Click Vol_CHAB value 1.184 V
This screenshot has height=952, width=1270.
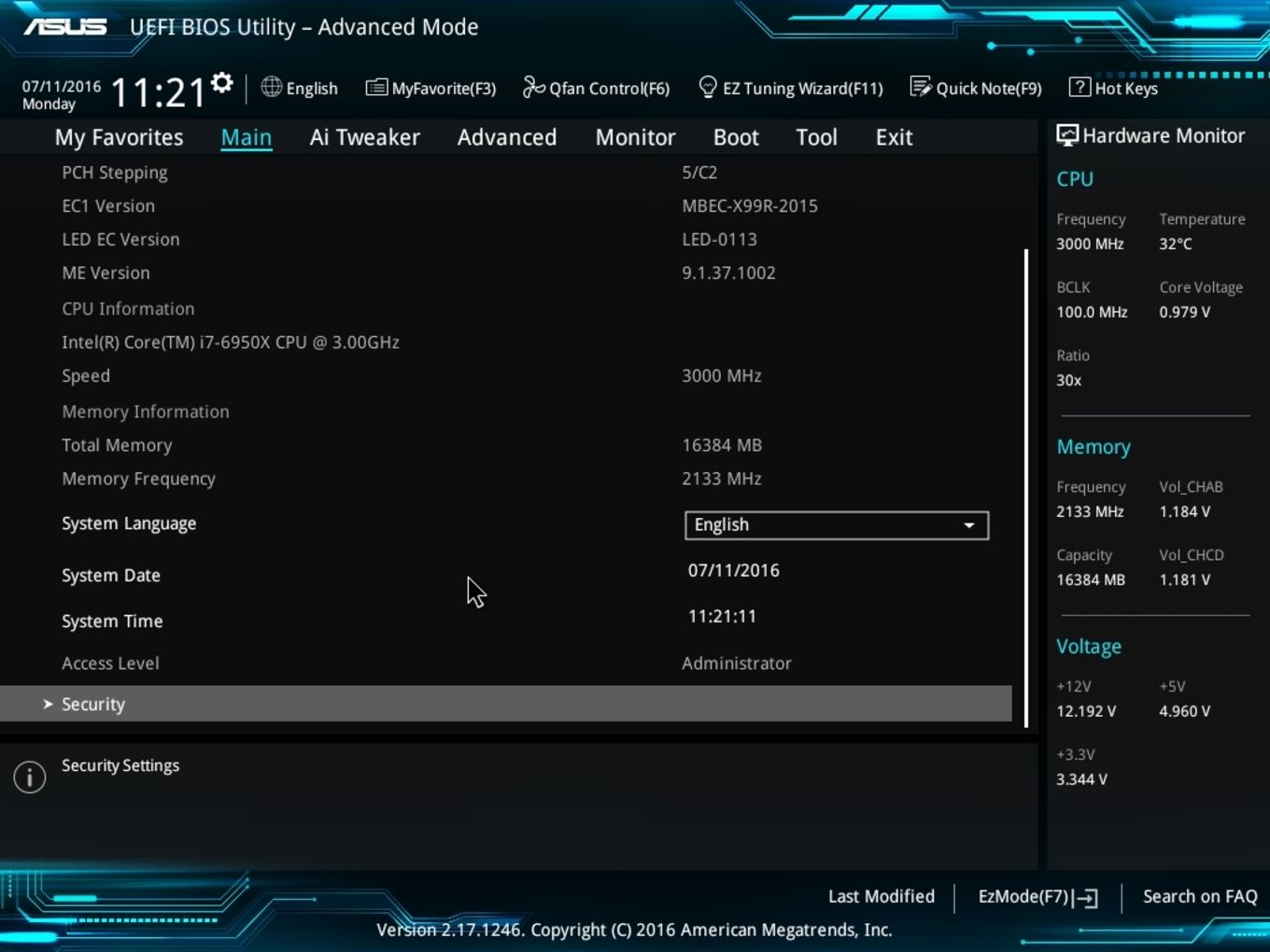coord(1184,511)
